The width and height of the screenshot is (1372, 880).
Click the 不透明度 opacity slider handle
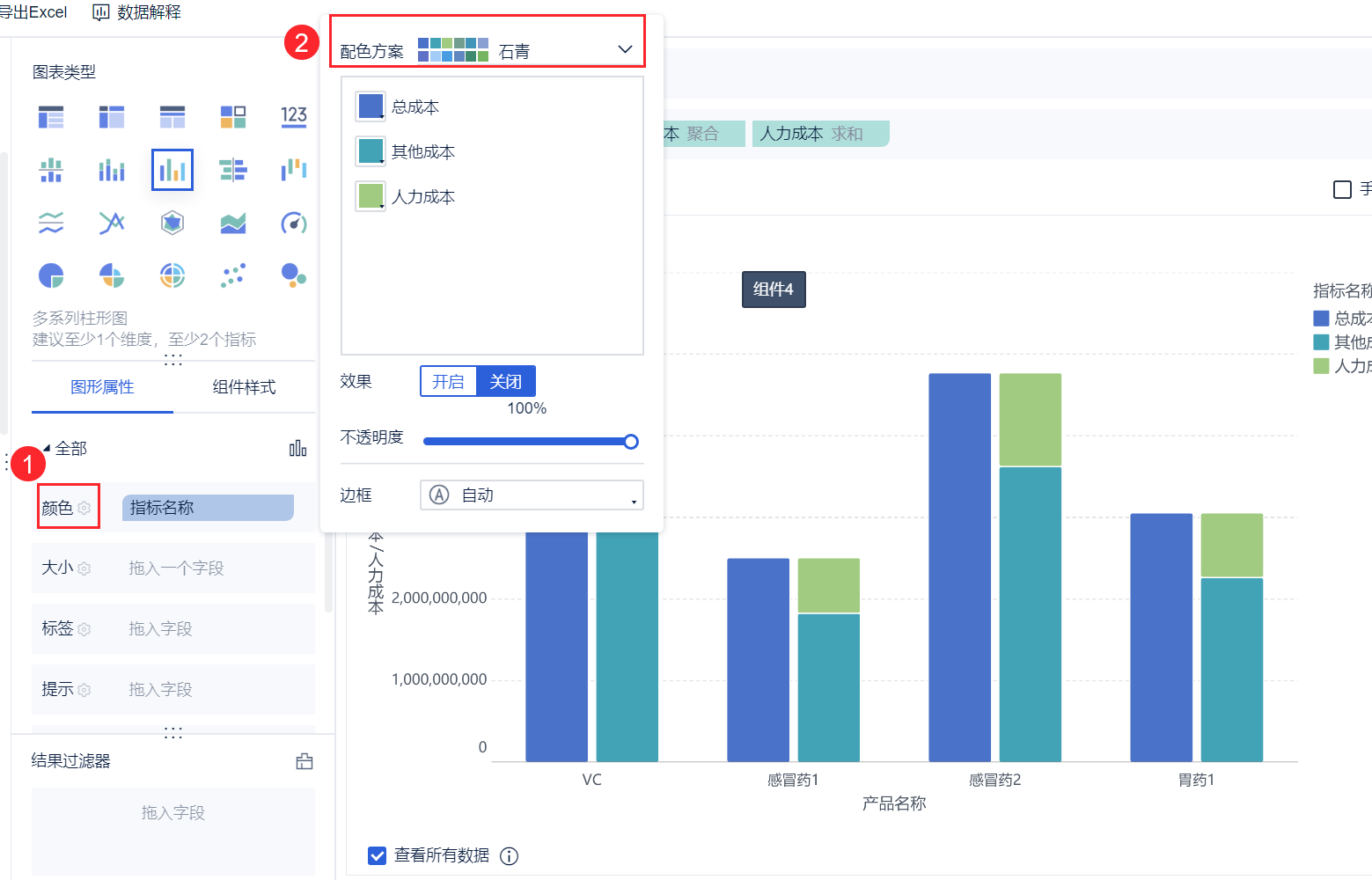point(631,442)
